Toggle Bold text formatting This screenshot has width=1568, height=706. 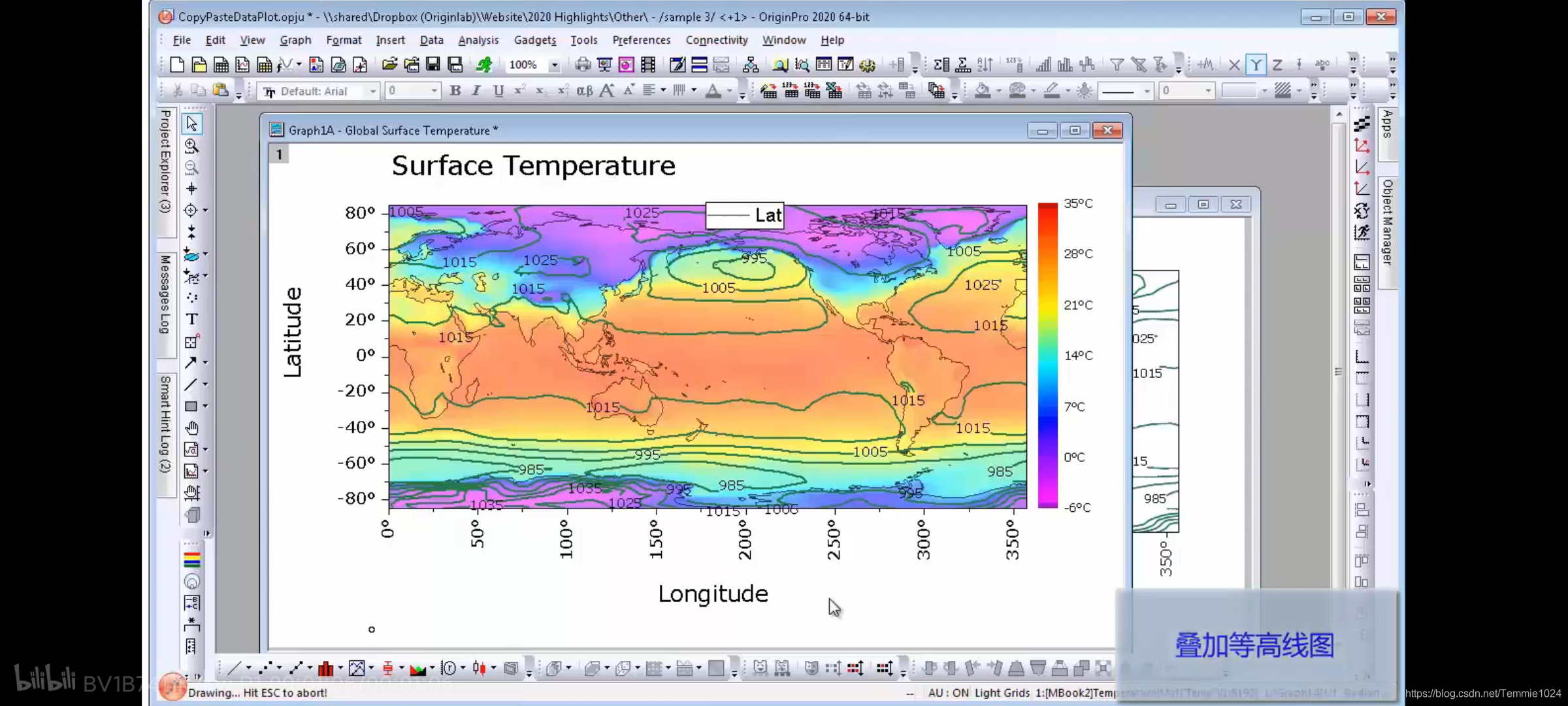pyautogui.click(x=455, y=91)
